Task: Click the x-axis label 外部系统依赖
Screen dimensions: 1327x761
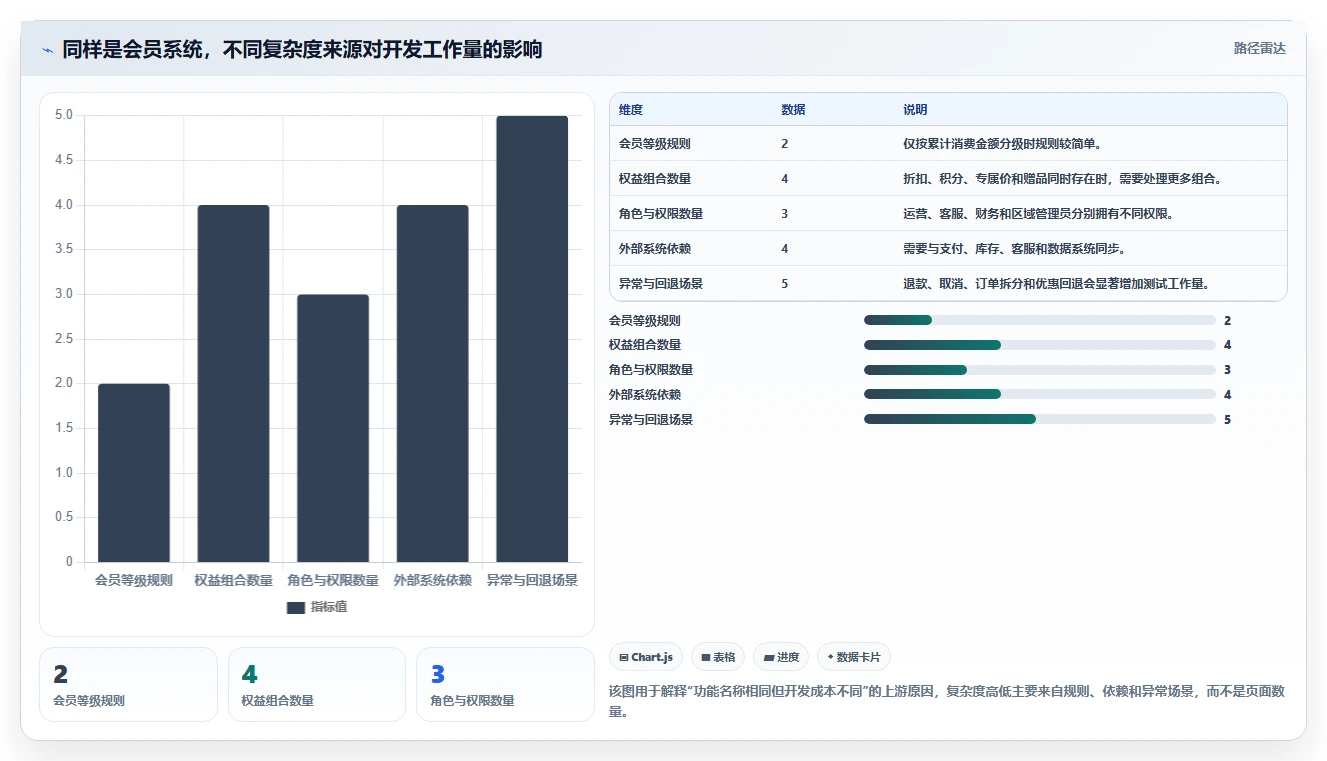Action: (432, 580)
